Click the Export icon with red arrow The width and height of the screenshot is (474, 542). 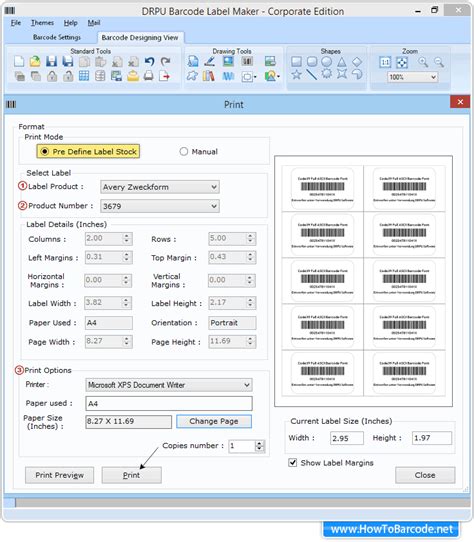165,76
